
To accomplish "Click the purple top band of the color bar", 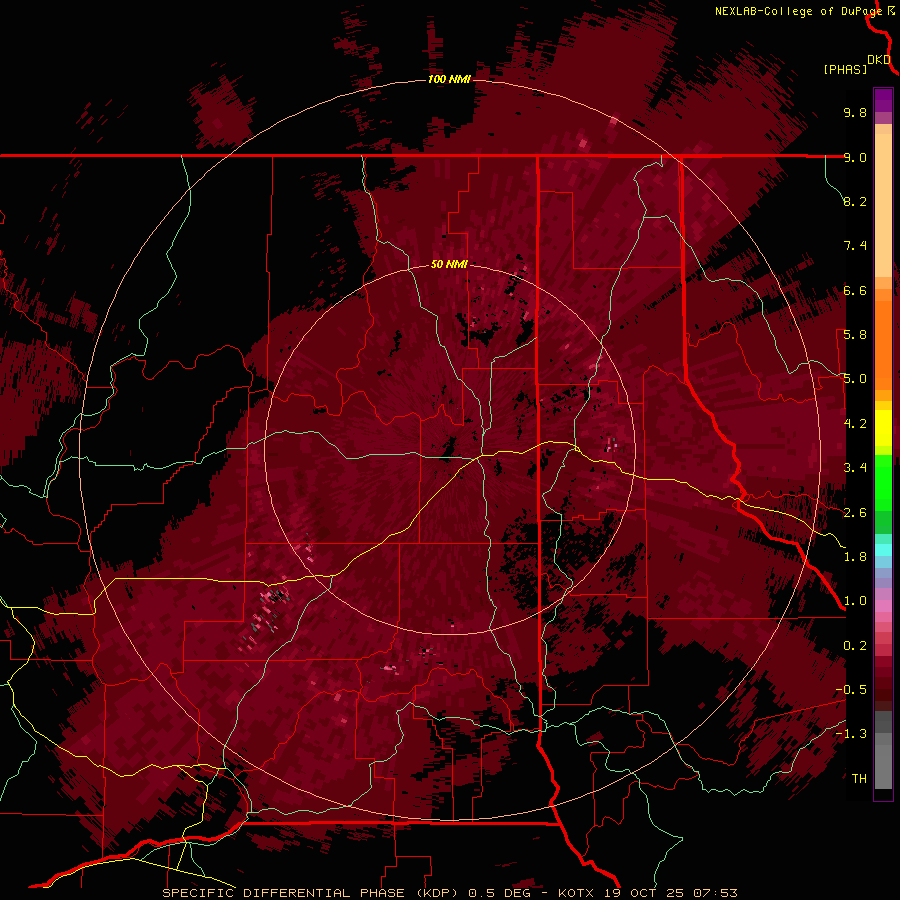I will coord(883,99).
